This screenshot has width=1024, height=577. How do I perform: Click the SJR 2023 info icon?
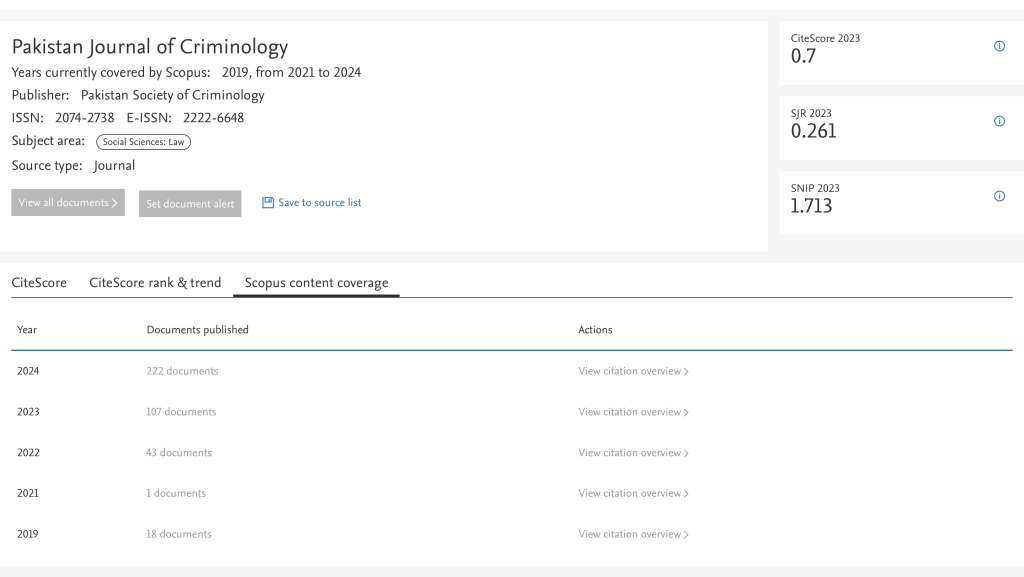pyautogui.click(x=999, y=121)
